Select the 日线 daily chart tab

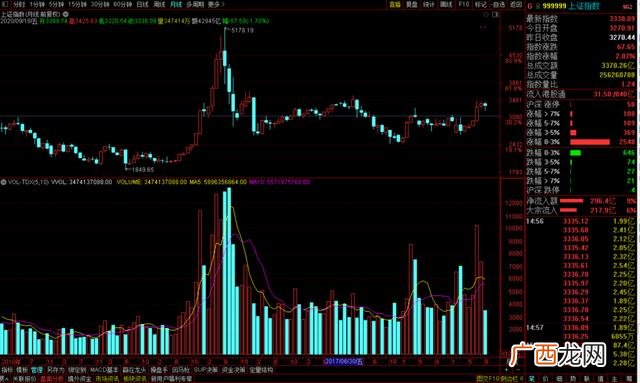click(x=142, y=4)
